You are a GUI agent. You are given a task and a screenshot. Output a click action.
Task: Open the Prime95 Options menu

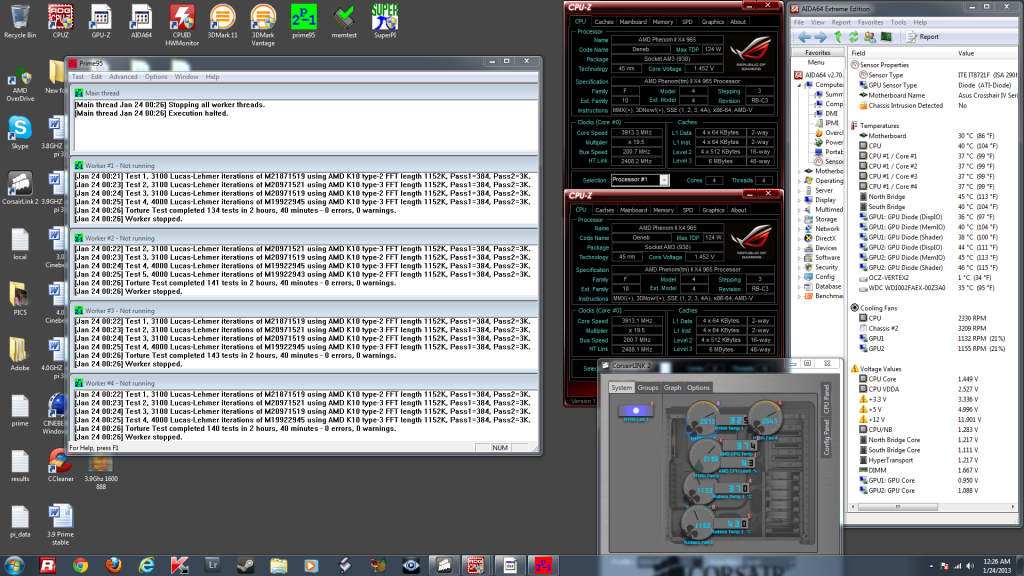[x=156, y=76]
